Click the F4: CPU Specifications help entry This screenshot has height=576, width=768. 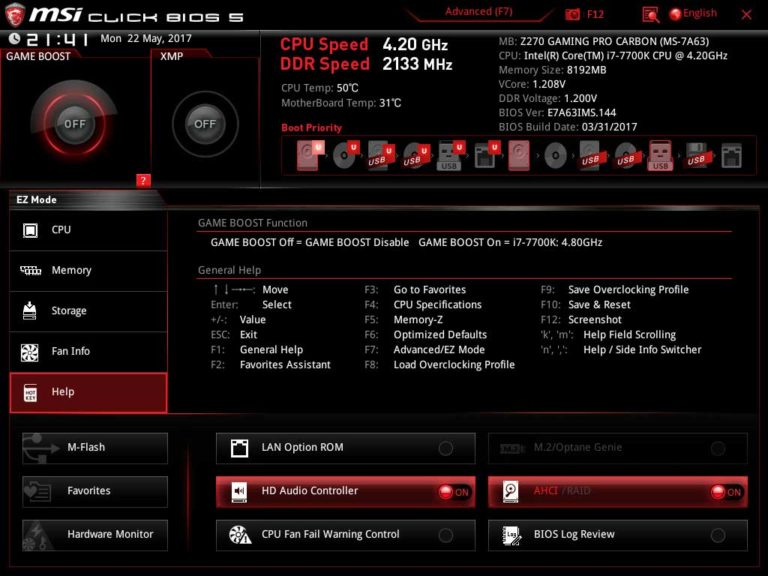[x=423, y=305]
